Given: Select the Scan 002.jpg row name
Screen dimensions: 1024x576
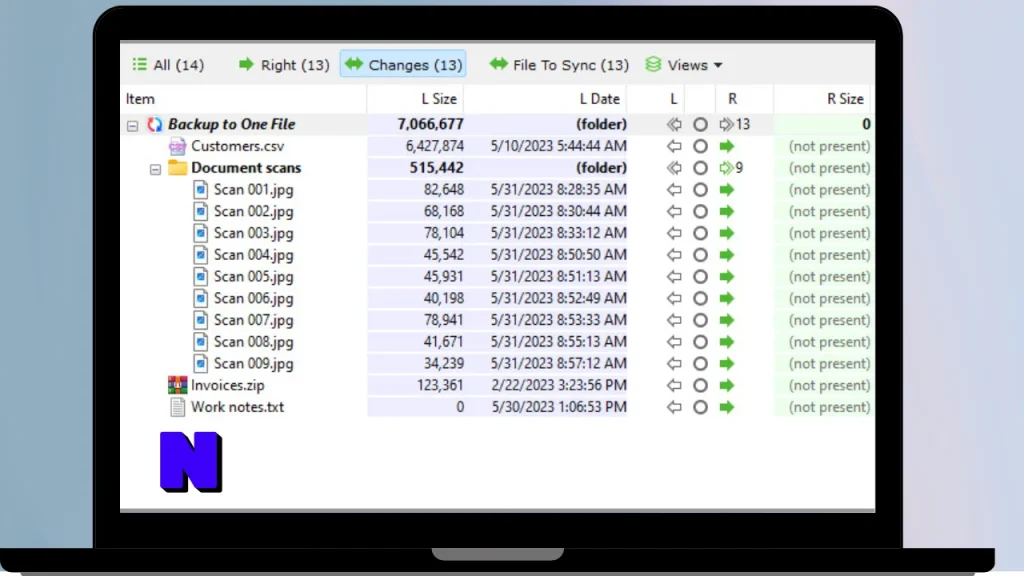Looking at the screenshot, I should (253, 212).
